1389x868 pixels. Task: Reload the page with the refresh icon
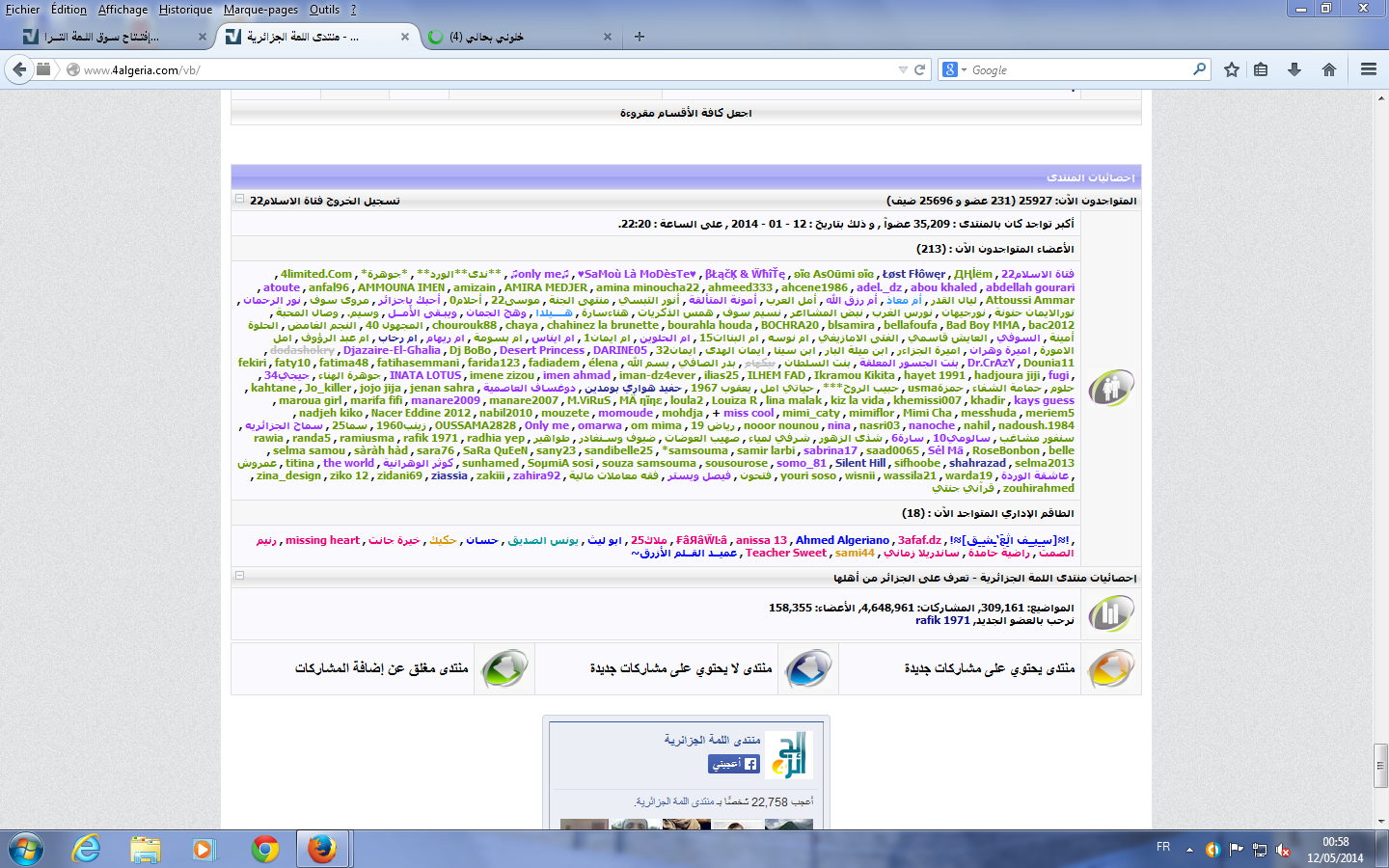[920, 69]
